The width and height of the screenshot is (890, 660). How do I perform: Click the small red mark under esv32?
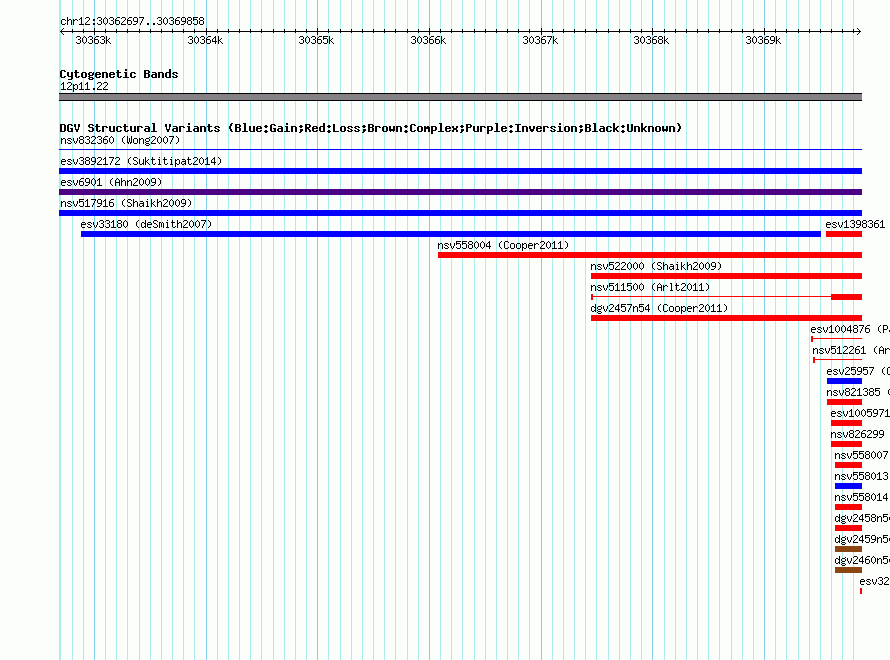861,591
